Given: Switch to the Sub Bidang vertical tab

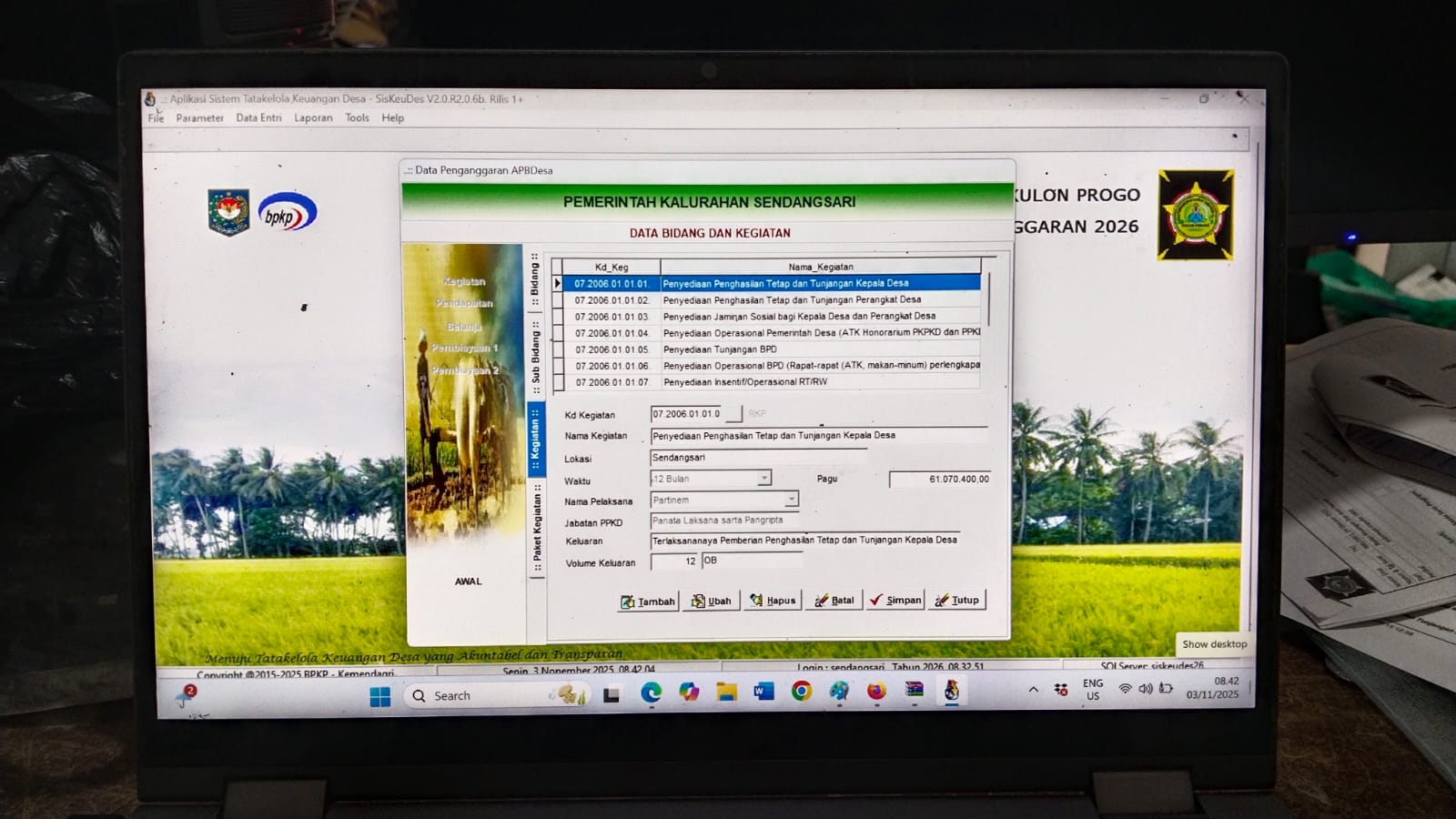Looking at the screenshot, I should (536, 355).
